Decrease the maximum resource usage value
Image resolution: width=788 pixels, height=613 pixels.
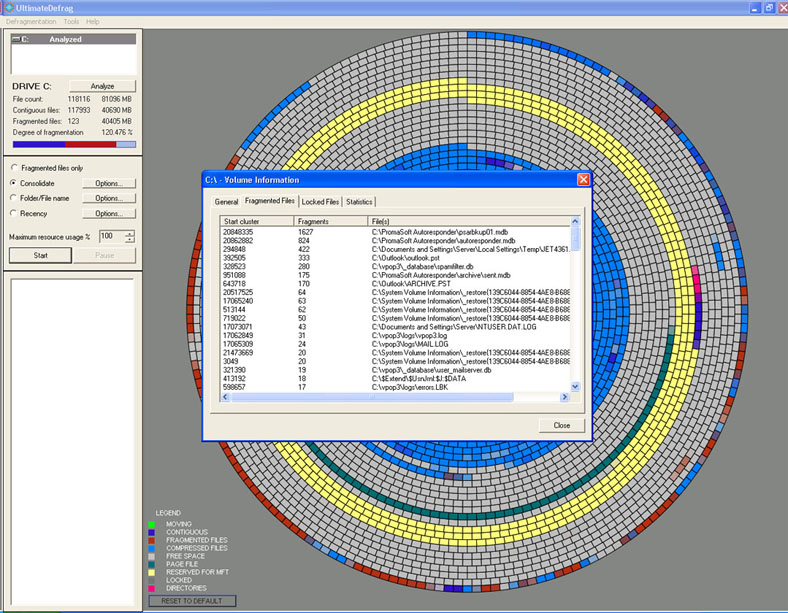pyautogui.click(x=130, y=240)
